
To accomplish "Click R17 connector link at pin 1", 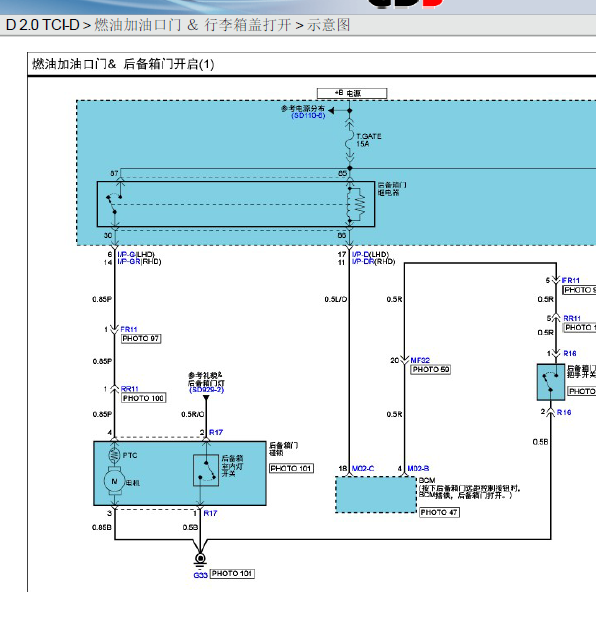I will click(x=210, y=513).
